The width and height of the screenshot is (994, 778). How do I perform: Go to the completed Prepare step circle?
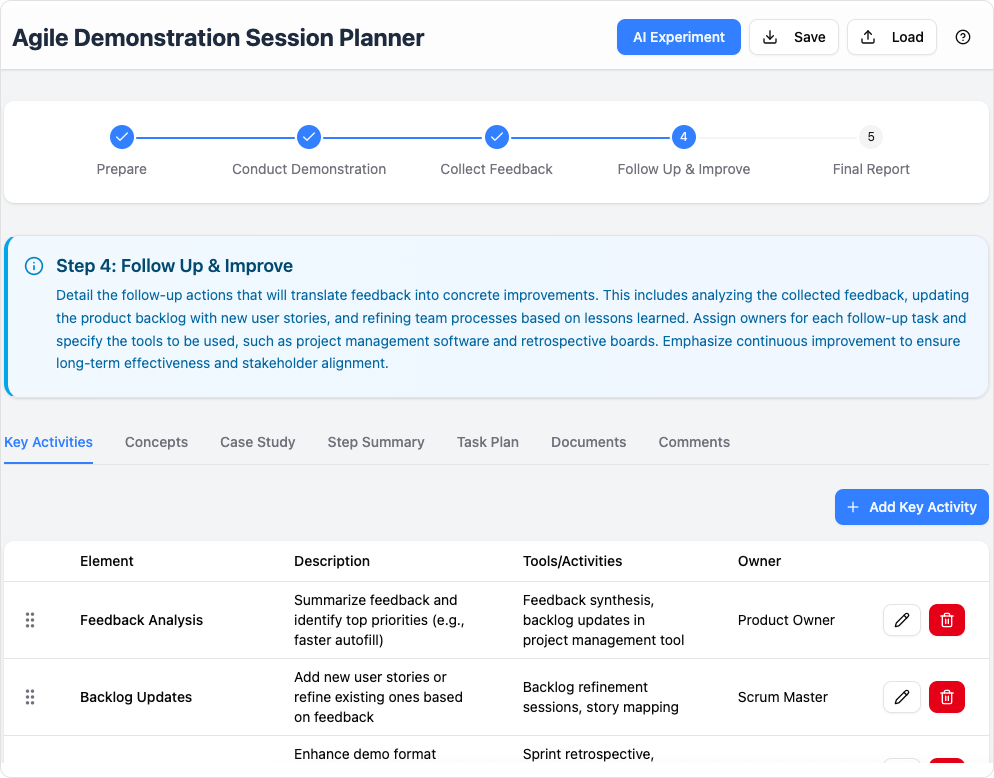click(x=122, y=137)
